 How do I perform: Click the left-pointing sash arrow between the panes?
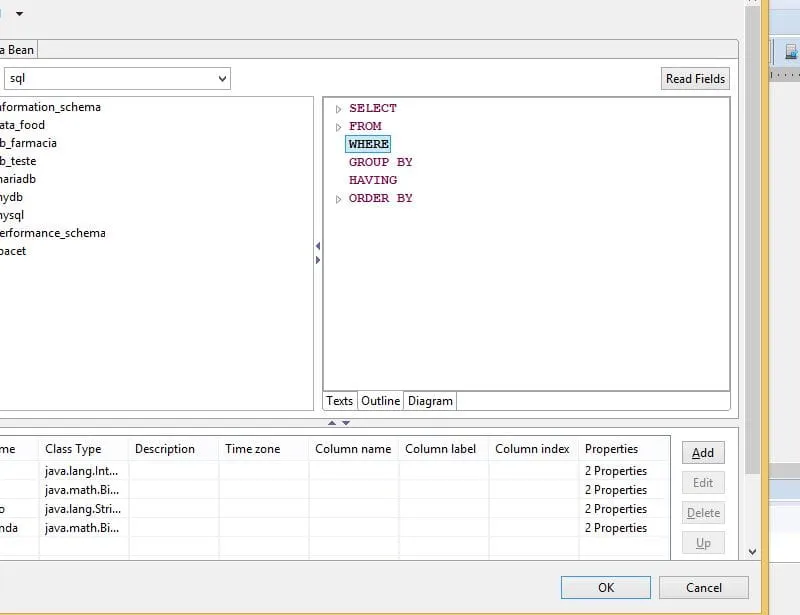318,246
